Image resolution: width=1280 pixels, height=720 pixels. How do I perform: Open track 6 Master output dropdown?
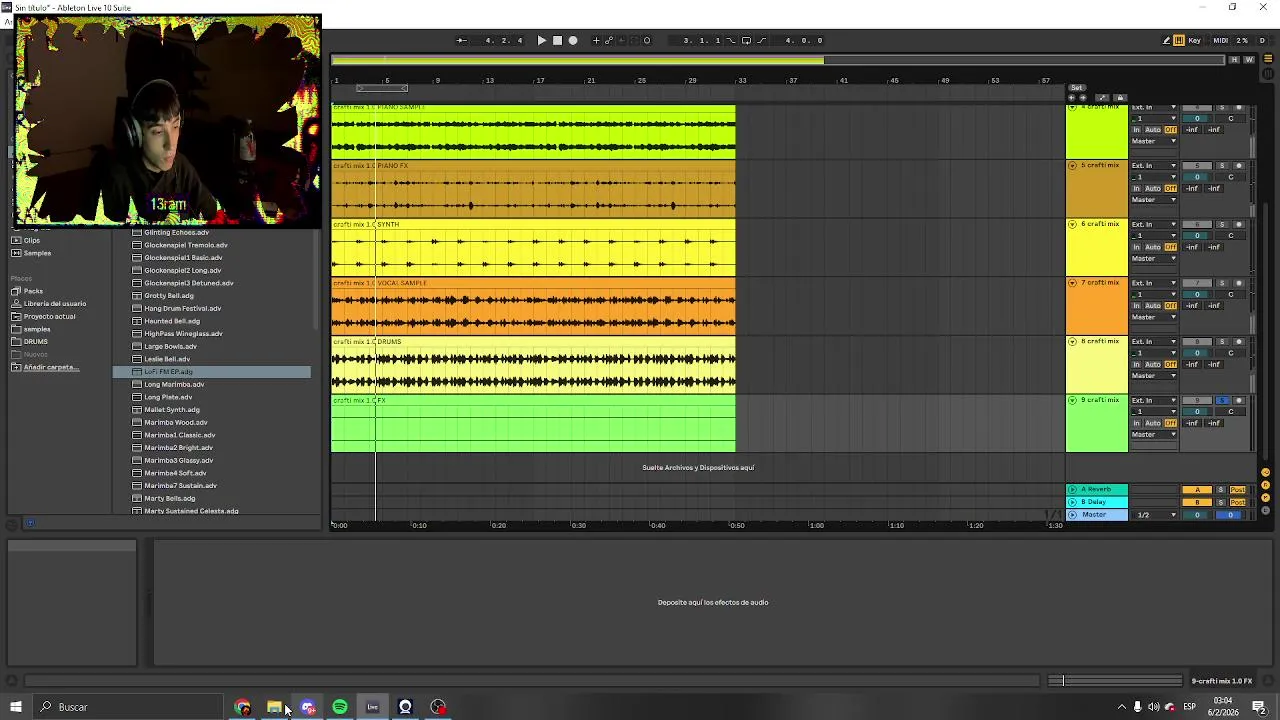pyautogui.click(x=1154, y=258)
